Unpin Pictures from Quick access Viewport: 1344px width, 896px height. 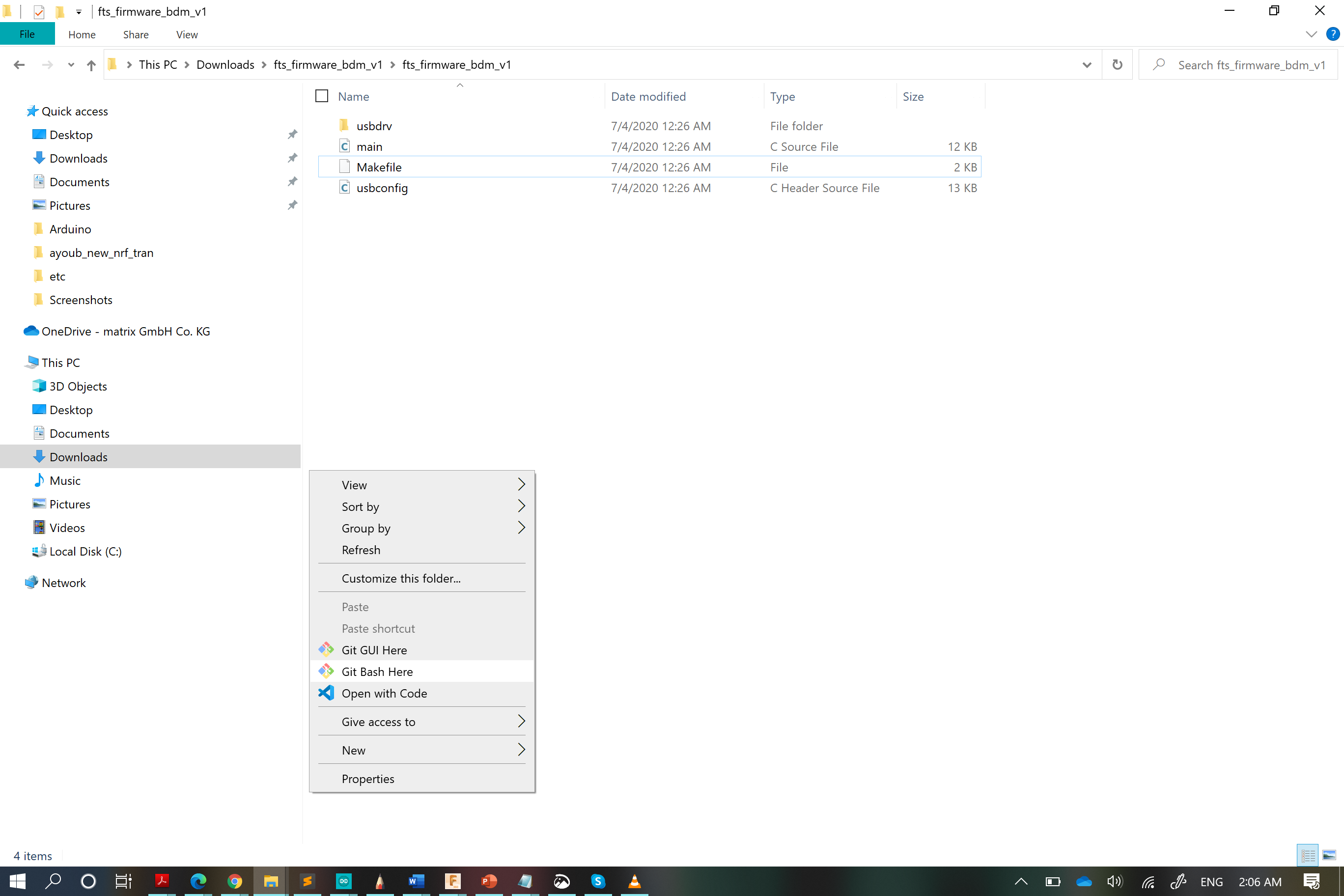click(292, 205)
